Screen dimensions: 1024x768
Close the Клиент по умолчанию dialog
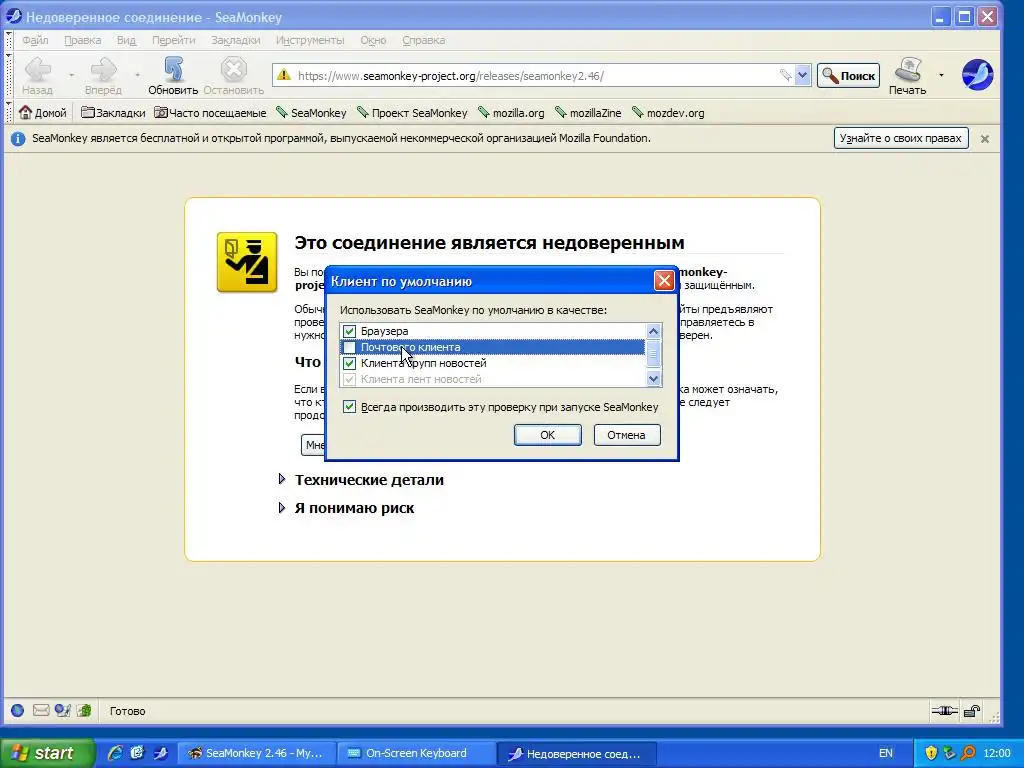664,281
